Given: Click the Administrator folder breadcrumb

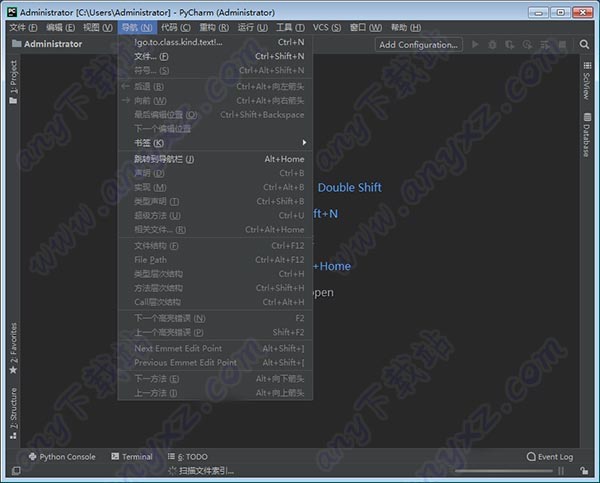Looking at the screenshot, I should [47, 44].
